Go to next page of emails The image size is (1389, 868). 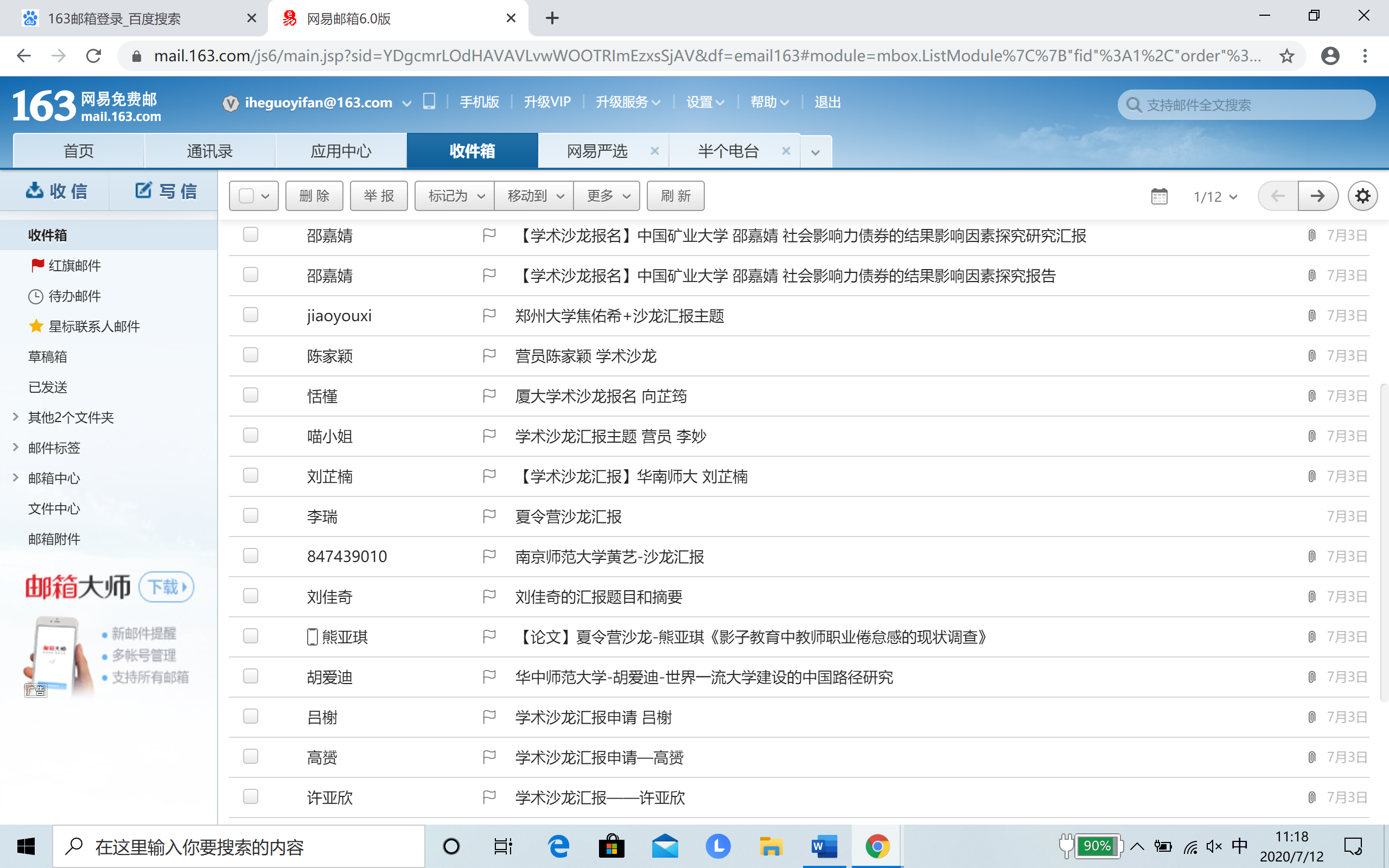coord(1317,196)
